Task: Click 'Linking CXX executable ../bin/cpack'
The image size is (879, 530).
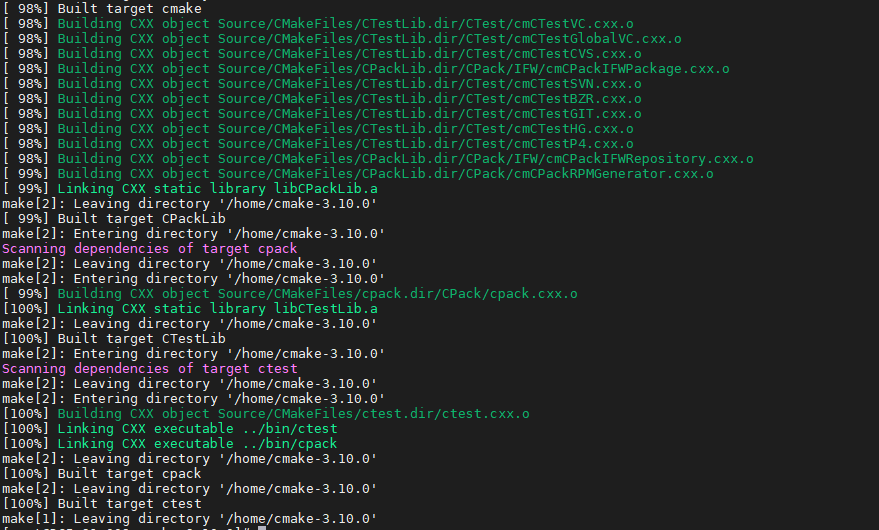Action: coord(197,443)
